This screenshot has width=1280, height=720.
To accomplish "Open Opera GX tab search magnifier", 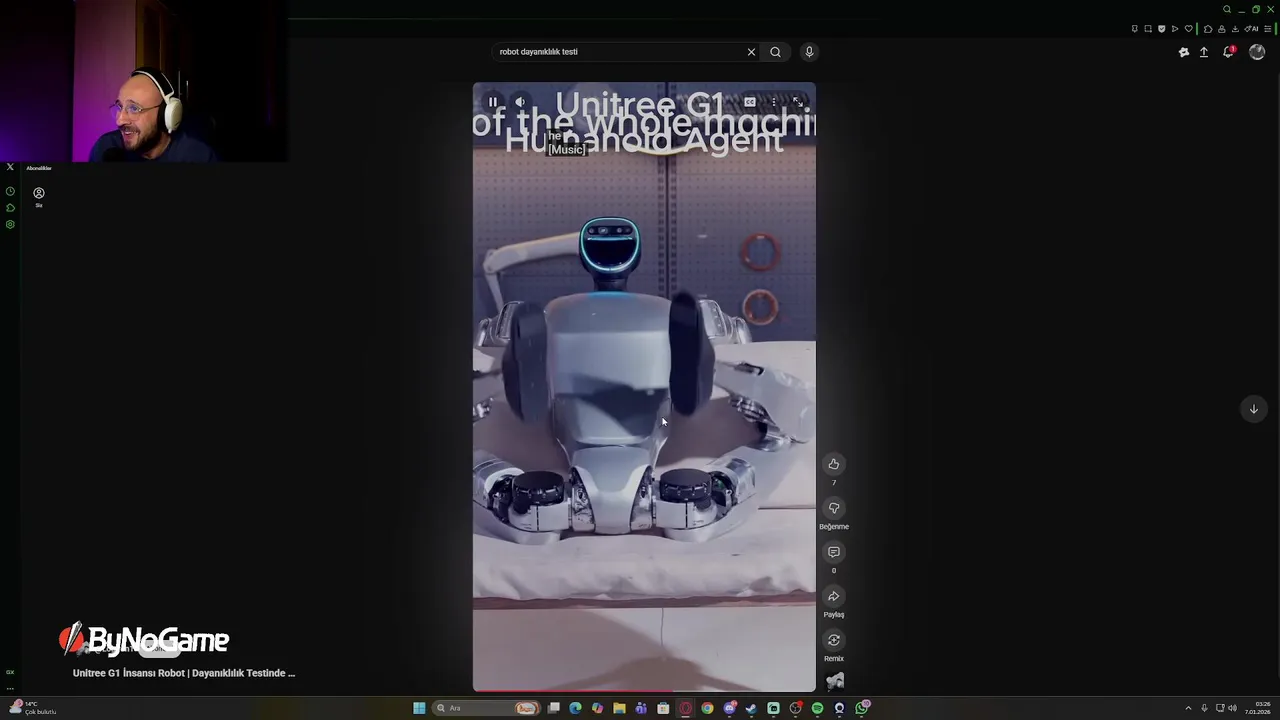I will [1227, 9].
